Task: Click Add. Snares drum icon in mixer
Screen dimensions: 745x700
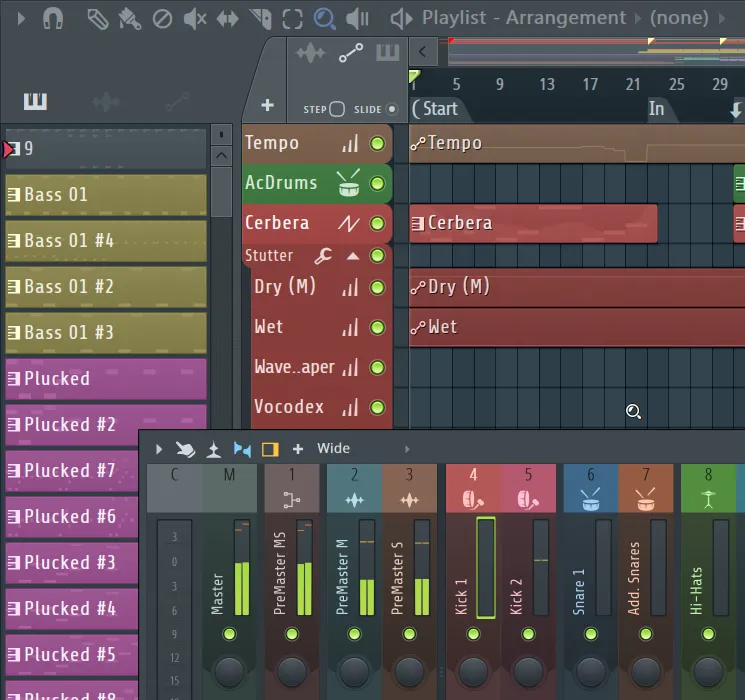Action: pos(646,499)
